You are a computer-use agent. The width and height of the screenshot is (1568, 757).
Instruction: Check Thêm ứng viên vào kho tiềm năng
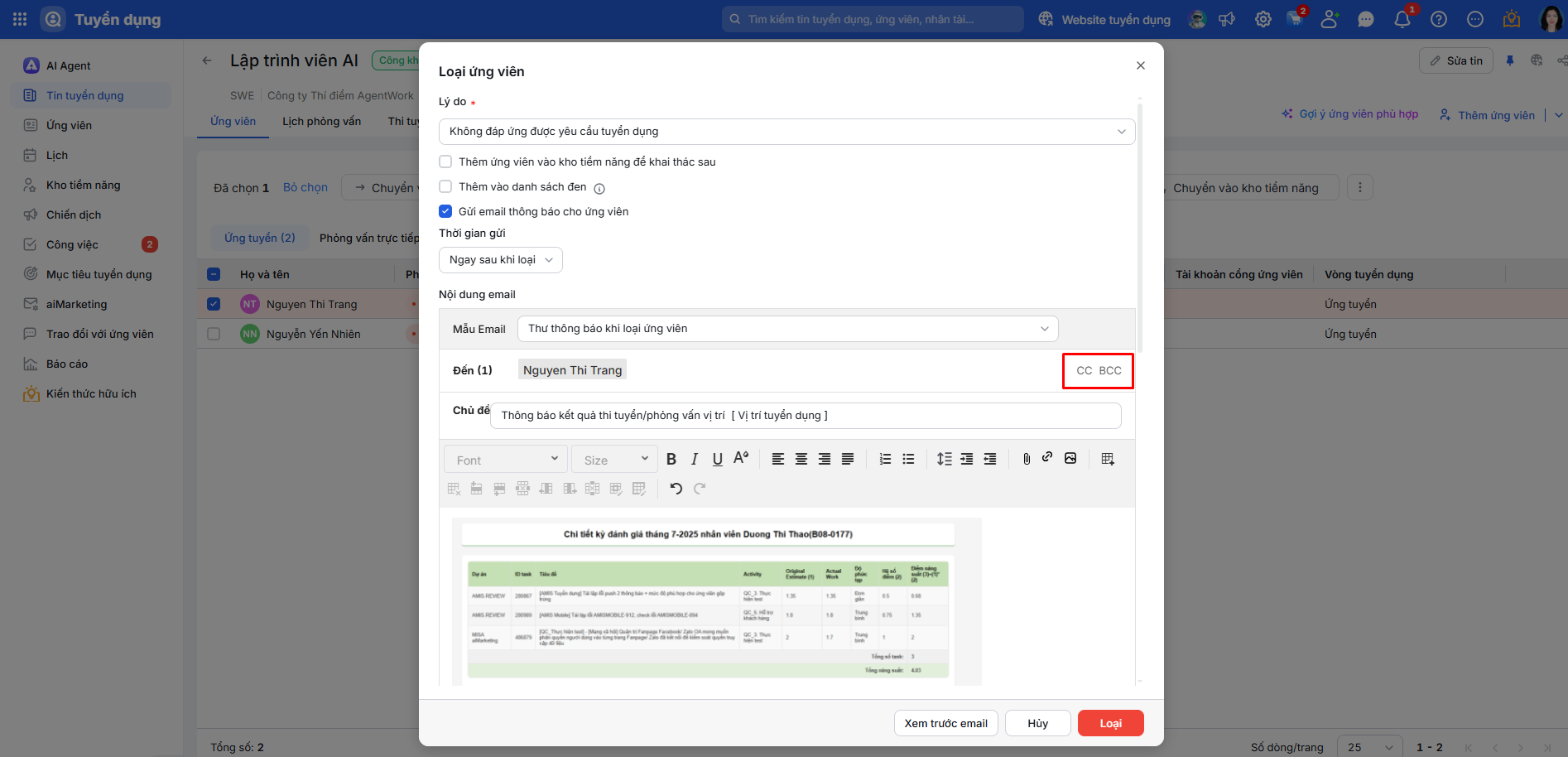click(445, 162)
